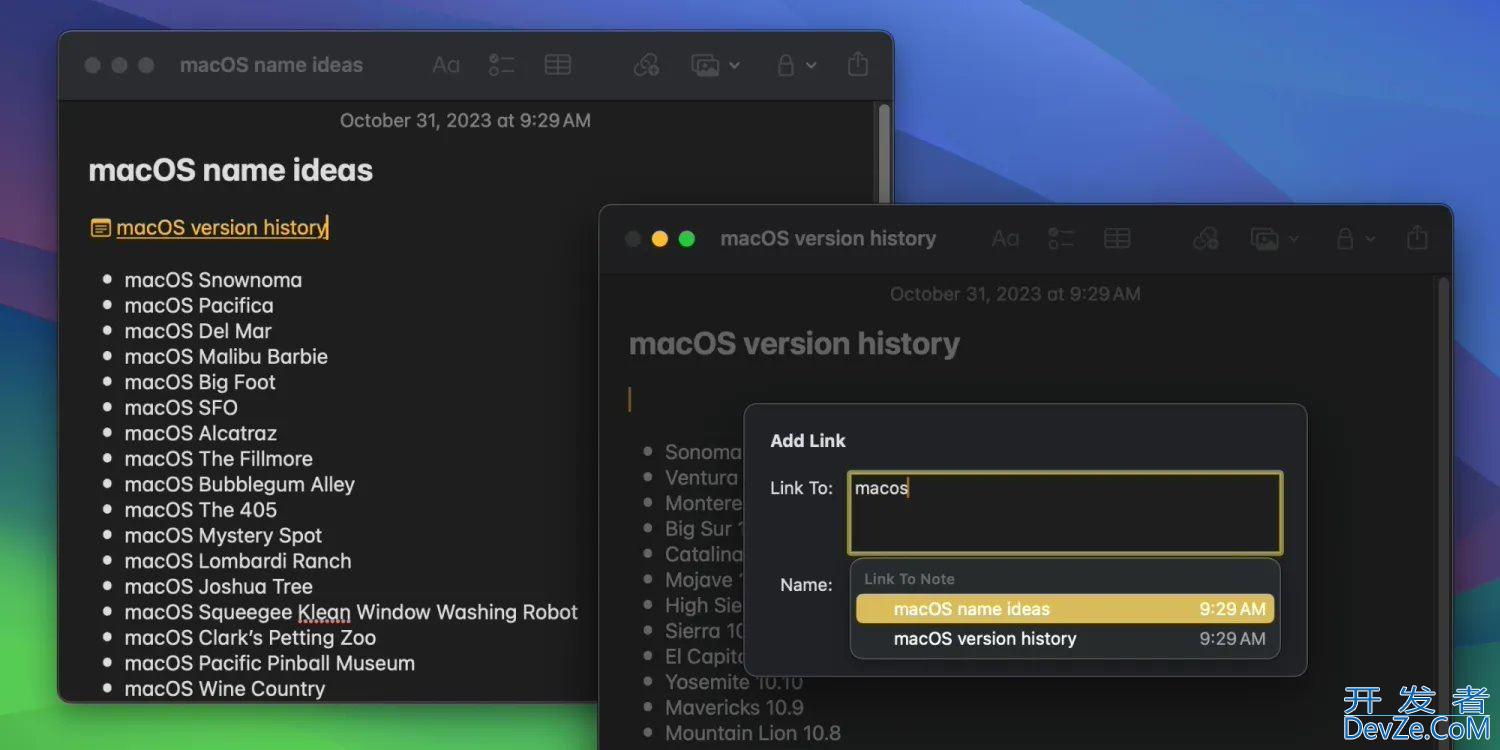Insert checklist in macOS name ideas window
The width and height of the screenshot is (1500, 750).
tap(501, 65)
